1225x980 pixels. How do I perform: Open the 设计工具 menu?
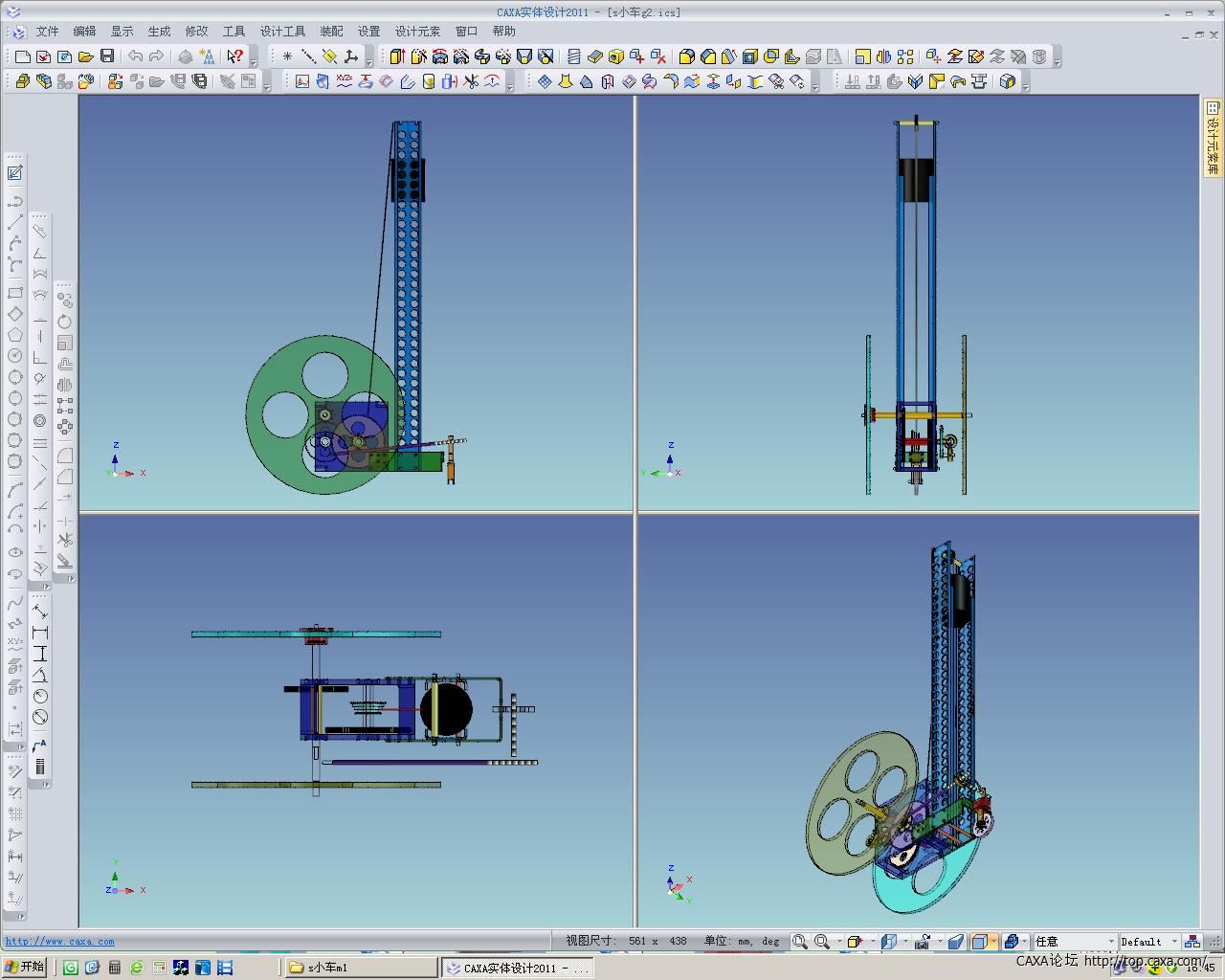click(x=282, y=32)
